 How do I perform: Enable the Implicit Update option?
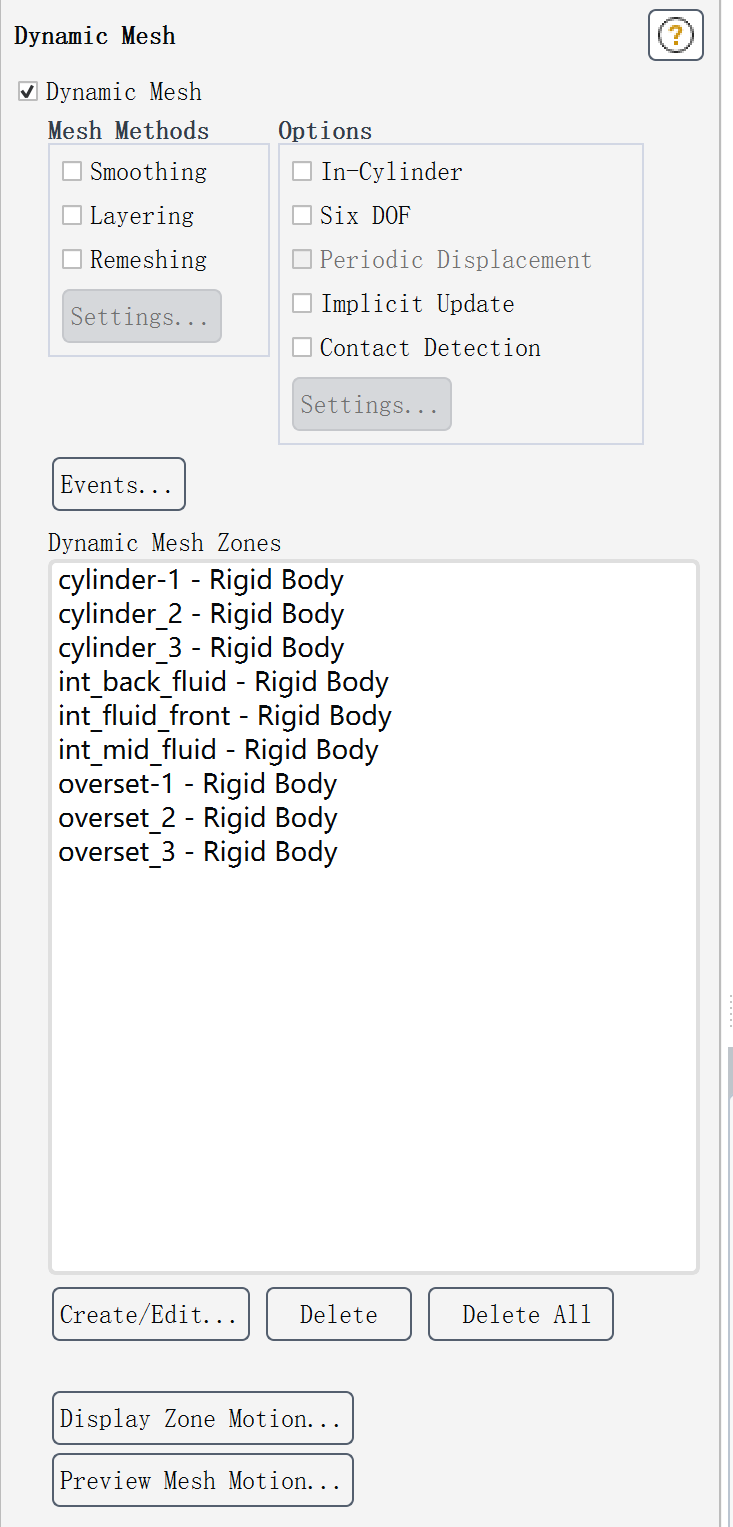(x=302, y=304)
